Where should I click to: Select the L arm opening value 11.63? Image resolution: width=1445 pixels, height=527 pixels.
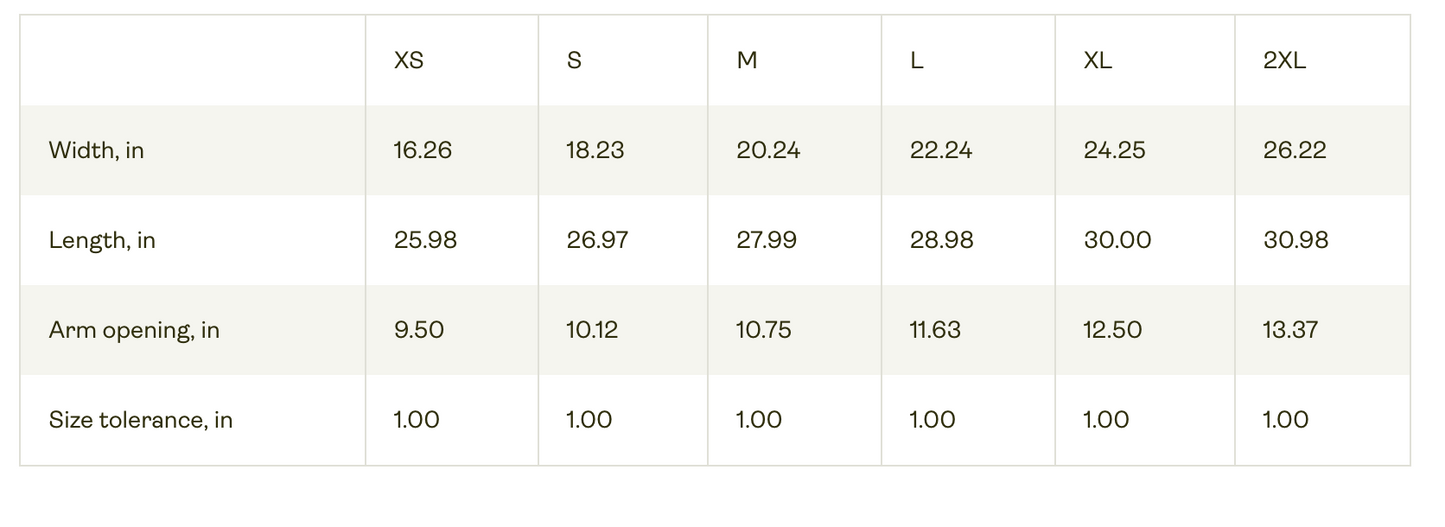935,330
